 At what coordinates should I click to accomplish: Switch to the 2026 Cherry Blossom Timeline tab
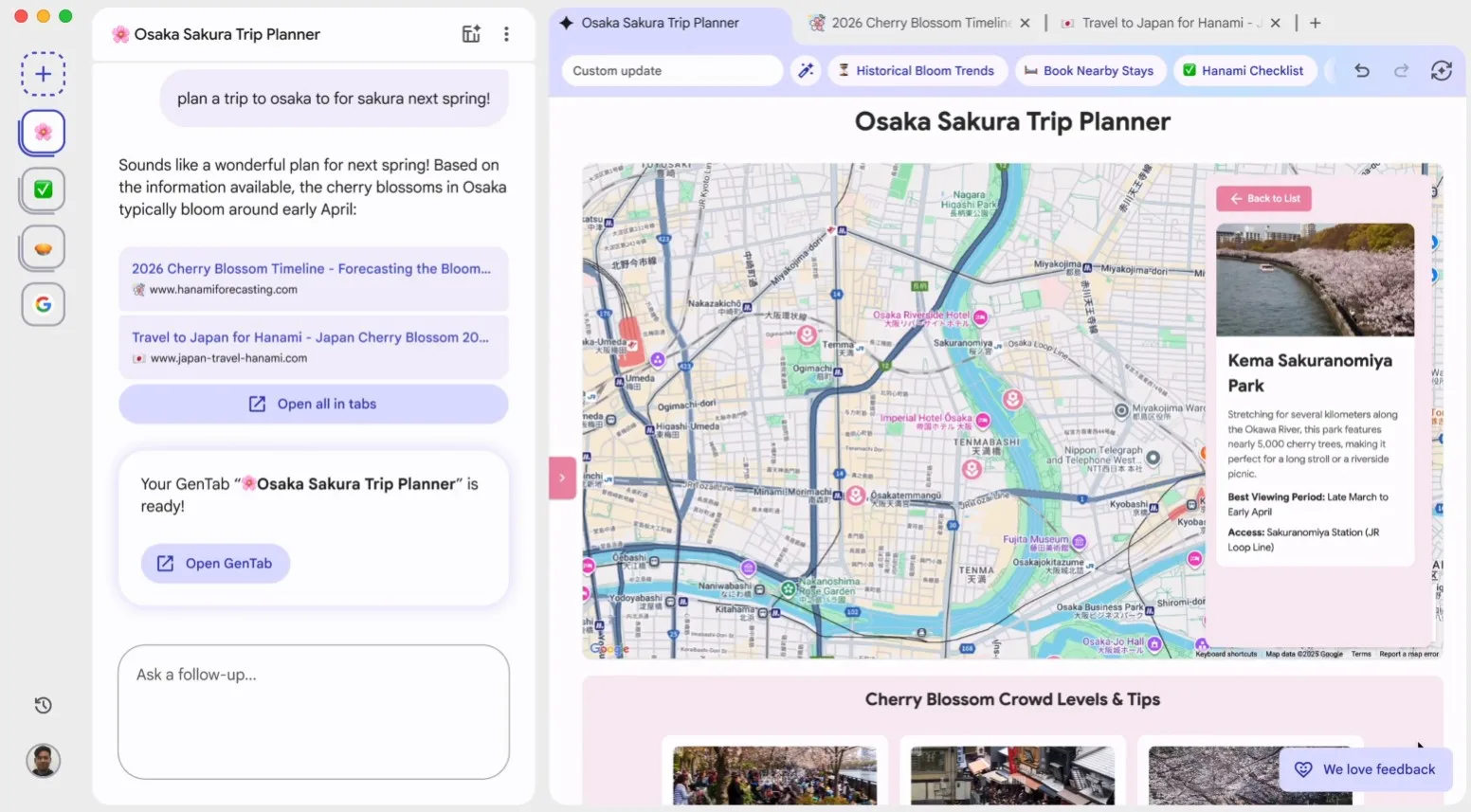[912, 22]
